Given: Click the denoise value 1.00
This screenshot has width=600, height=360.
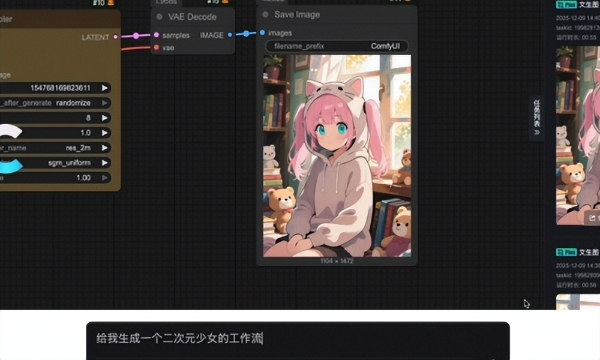Looking at the screenshot, I should pyautogui.click(x=83, y=178).
